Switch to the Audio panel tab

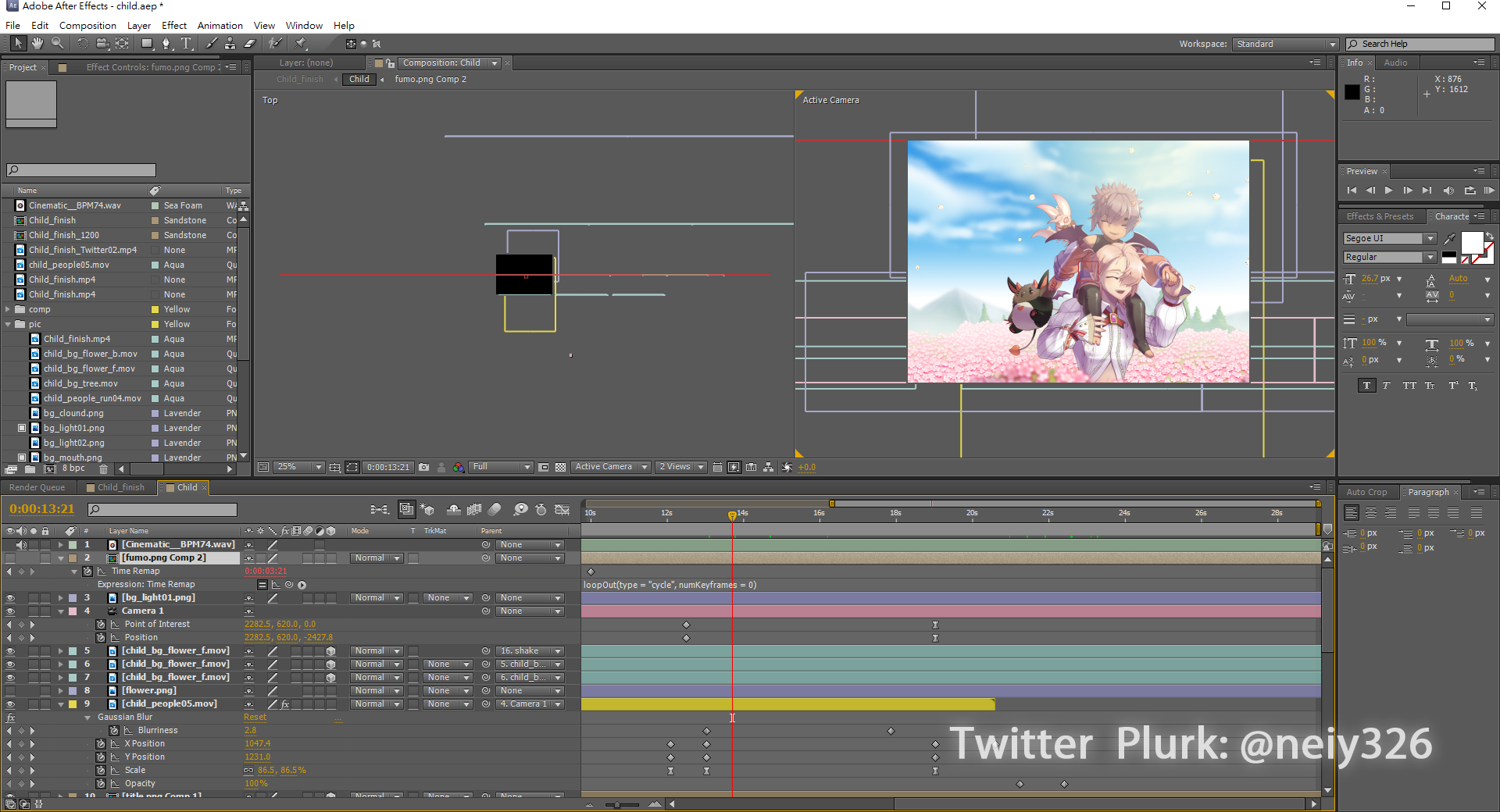[1395, 62]
